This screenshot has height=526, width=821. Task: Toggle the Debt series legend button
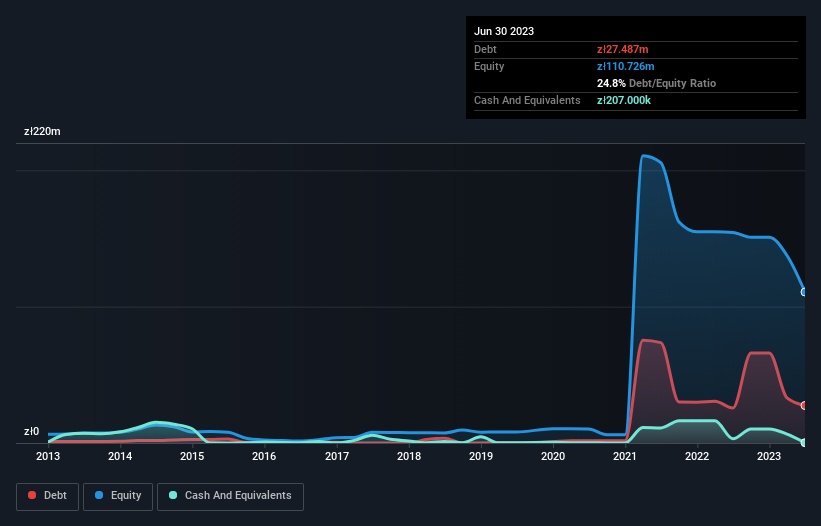click(x=48, y=497)
